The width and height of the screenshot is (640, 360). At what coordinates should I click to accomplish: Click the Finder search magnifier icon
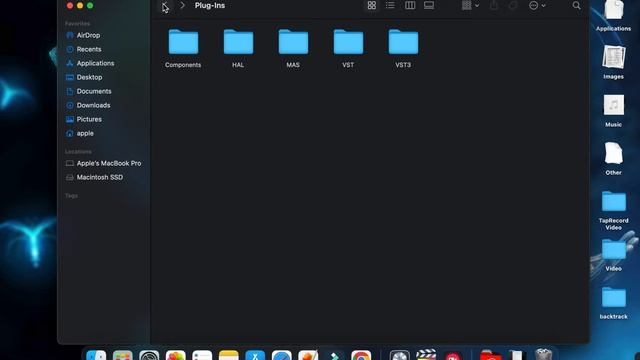pos(576,6)
